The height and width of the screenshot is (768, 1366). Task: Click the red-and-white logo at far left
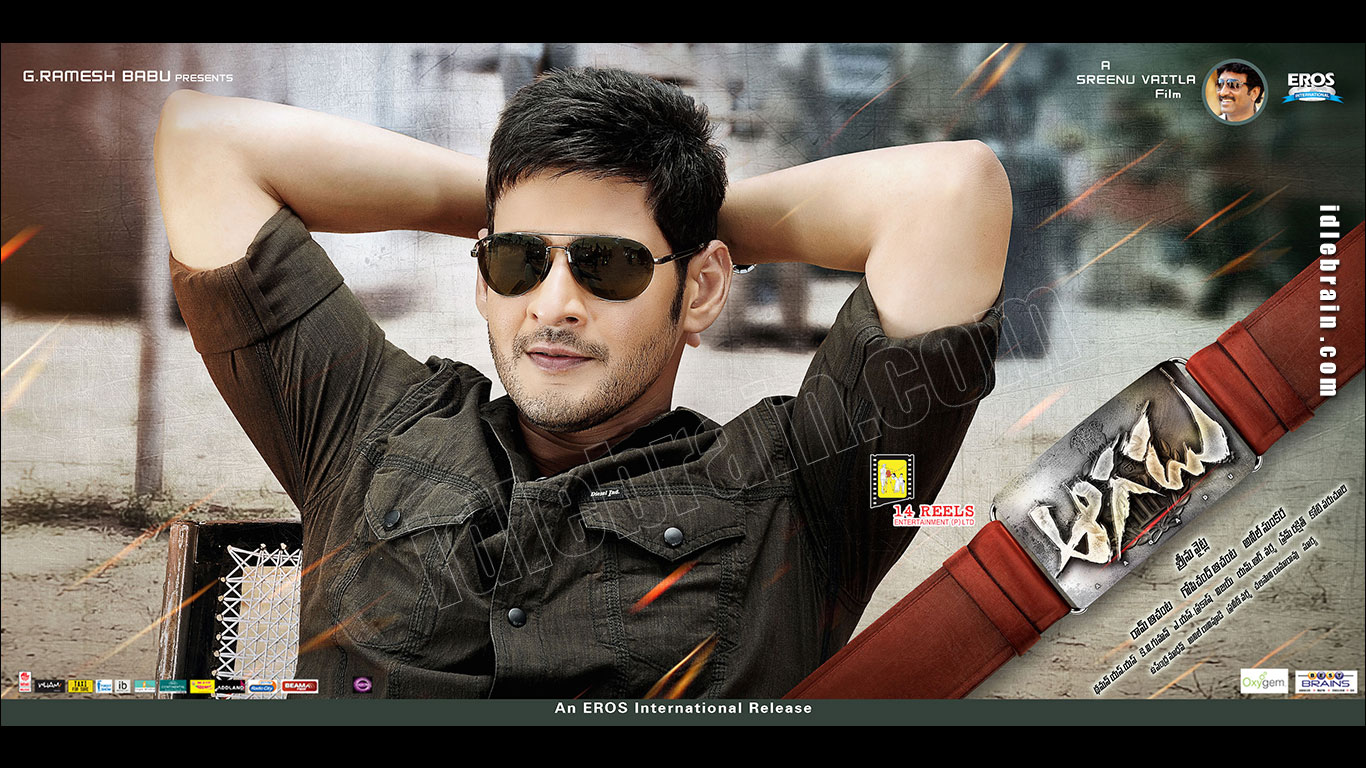[25, 682]
